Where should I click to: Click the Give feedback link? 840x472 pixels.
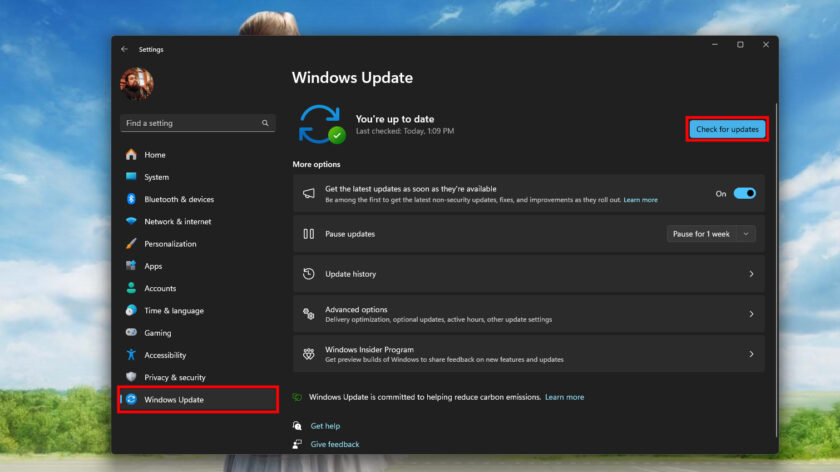[335, 444]
